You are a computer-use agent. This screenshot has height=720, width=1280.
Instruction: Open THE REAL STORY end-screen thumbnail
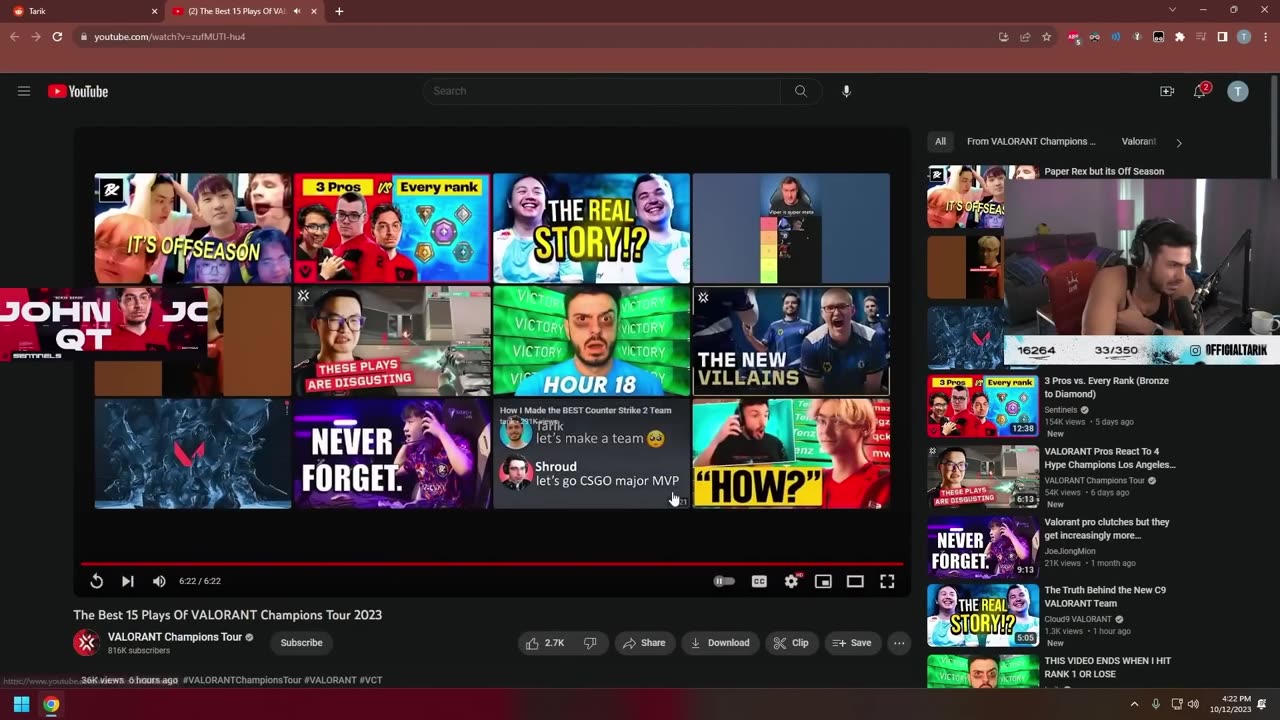(591, 228)
